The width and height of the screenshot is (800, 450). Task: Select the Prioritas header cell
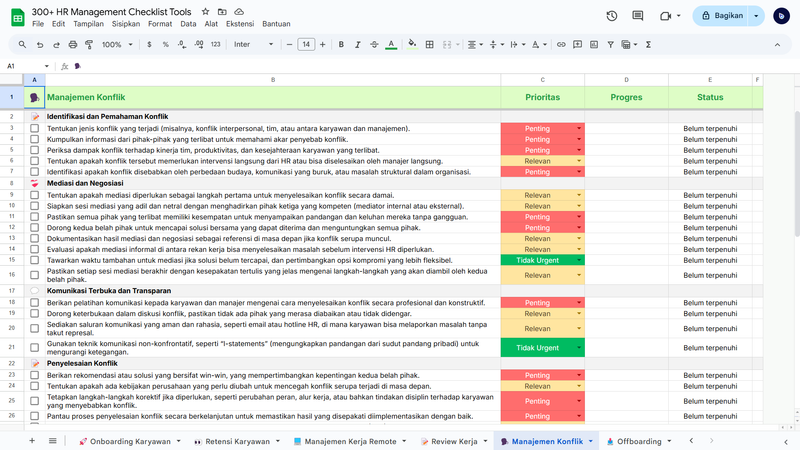click(x=542, y=97)
